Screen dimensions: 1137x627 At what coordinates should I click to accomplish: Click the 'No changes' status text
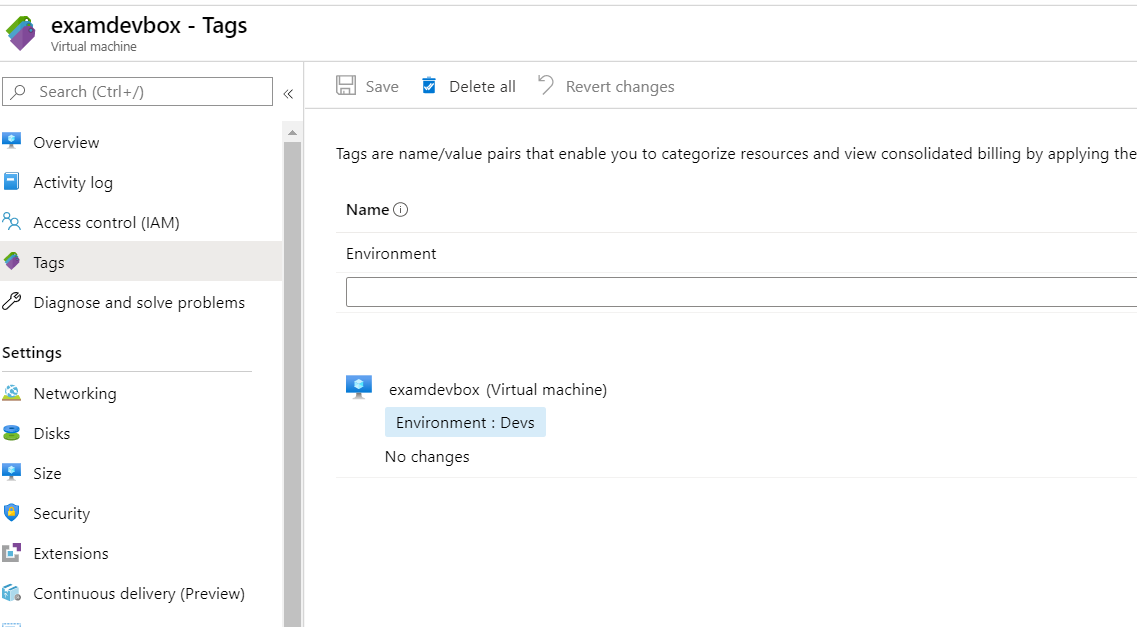tap(427, 457)
